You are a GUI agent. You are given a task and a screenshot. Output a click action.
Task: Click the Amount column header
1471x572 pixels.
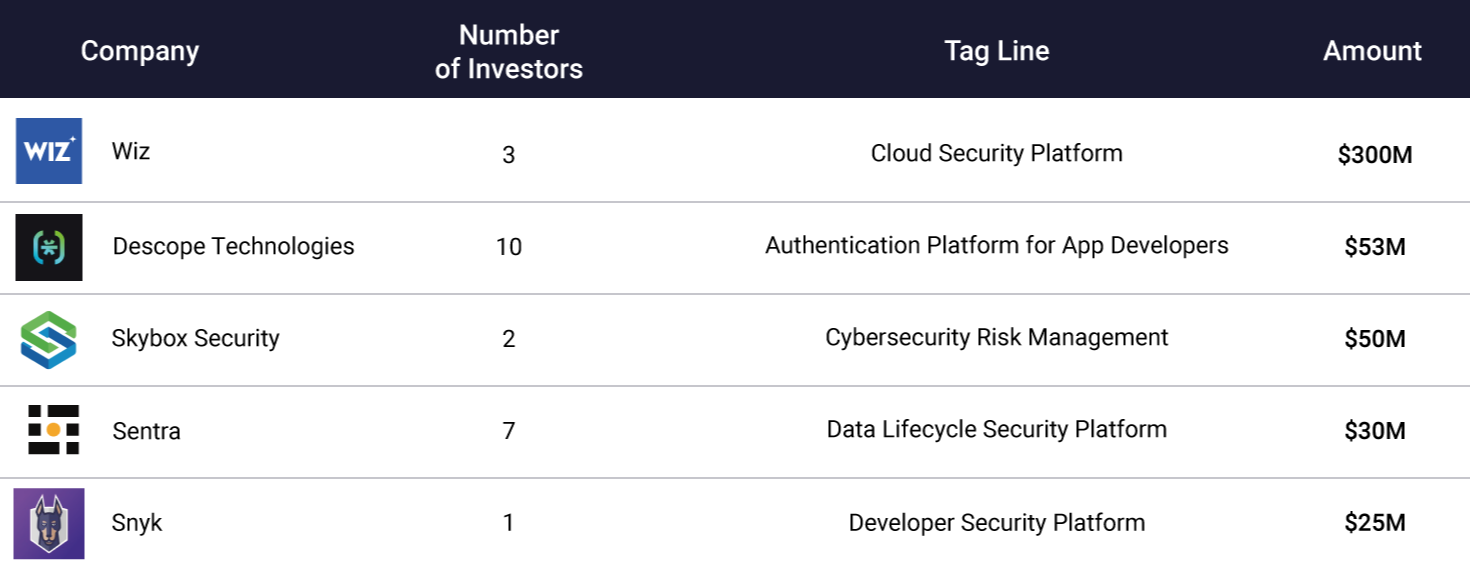pyautogui.click(x=1372, y=51)
